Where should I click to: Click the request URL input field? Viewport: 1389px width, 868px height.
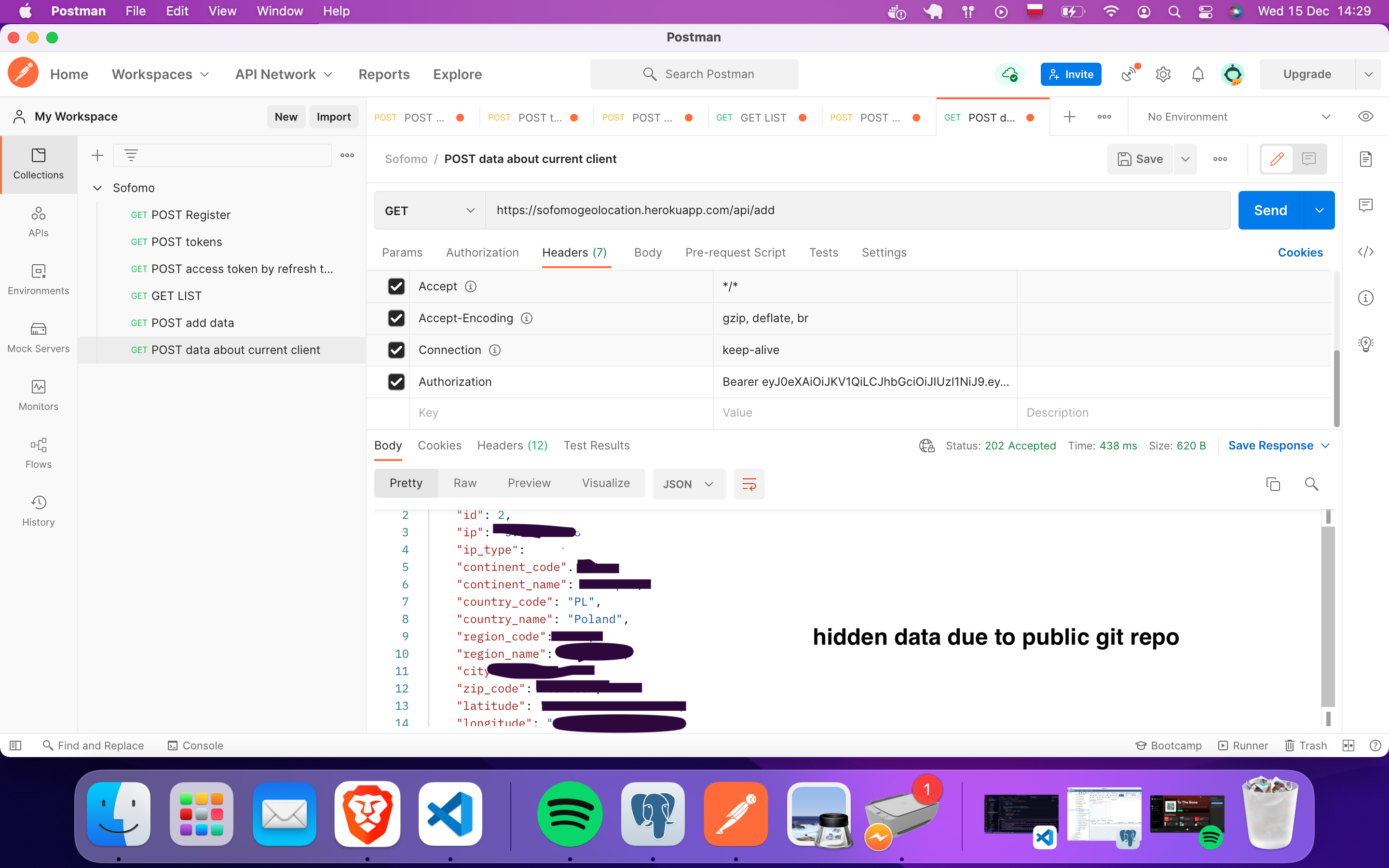[803, 210]
